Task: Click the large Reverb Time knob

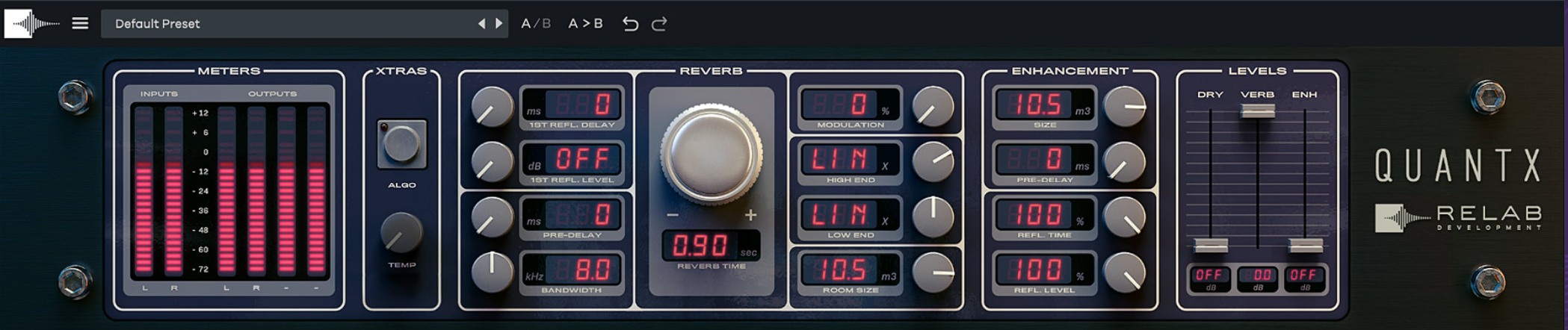Action: pyautogui.click(x=711, y=154)
